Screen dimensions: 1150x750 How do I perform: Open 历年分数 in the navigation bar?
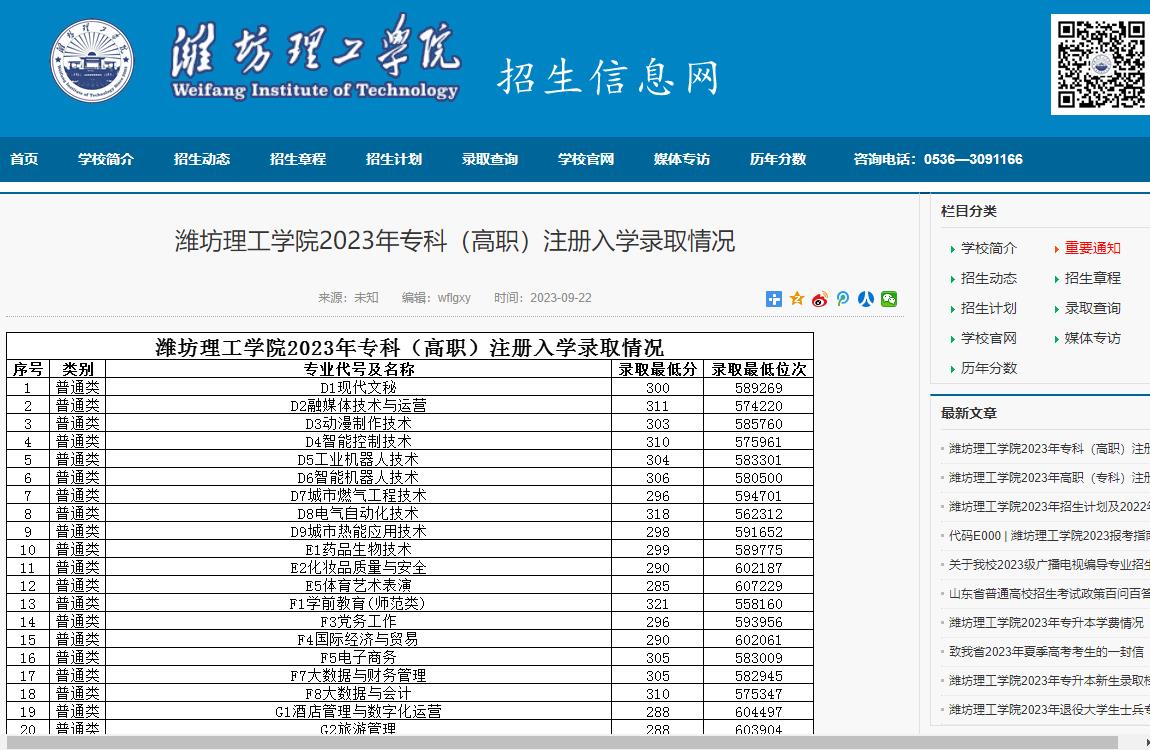[x=778, y=159]
